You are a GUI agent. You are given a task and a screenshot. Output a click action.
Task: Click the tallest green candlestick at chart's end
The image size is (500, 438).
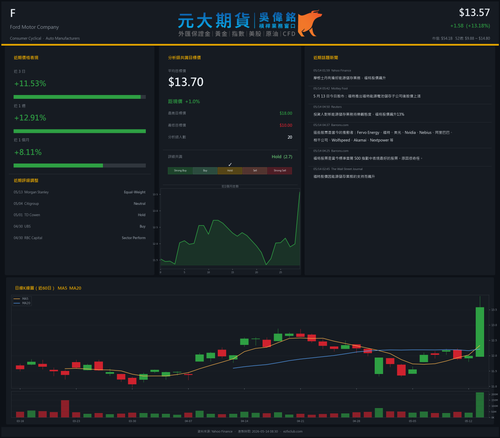(x=480, y=332)
